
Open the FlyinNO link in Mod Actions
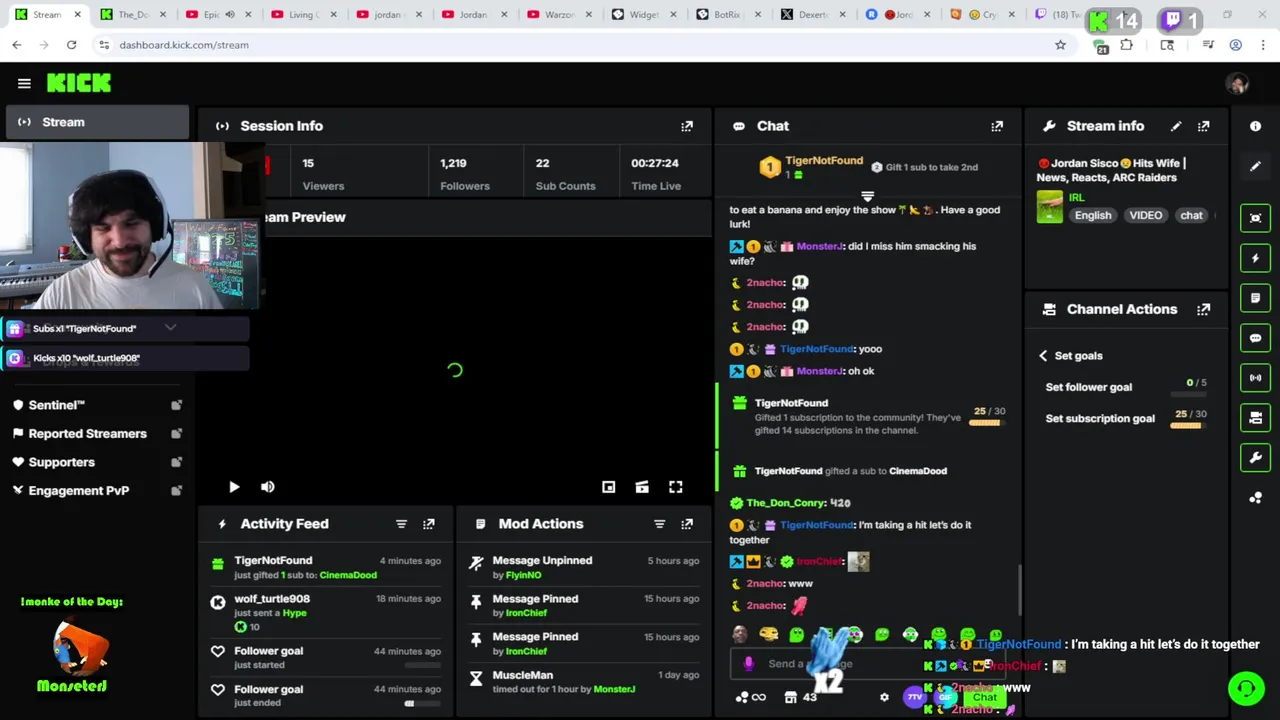pyautogui.click(x=523, y=575)
